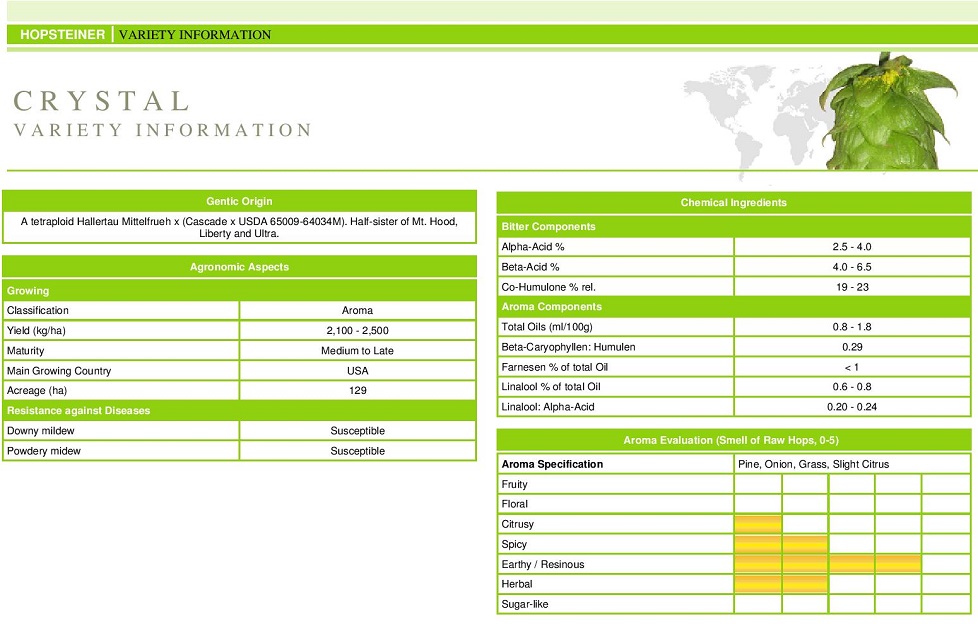Viewport: 978px width, 624px height.
Task: Click the Citrusy aroma label
Action: (x=517, y=524)
